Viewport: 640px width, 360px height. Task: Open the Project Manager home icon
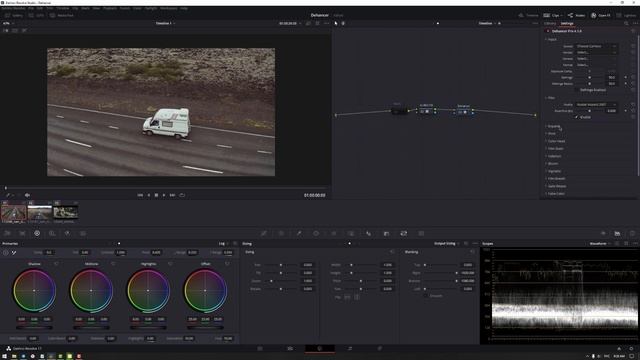[x=619, y=349]
